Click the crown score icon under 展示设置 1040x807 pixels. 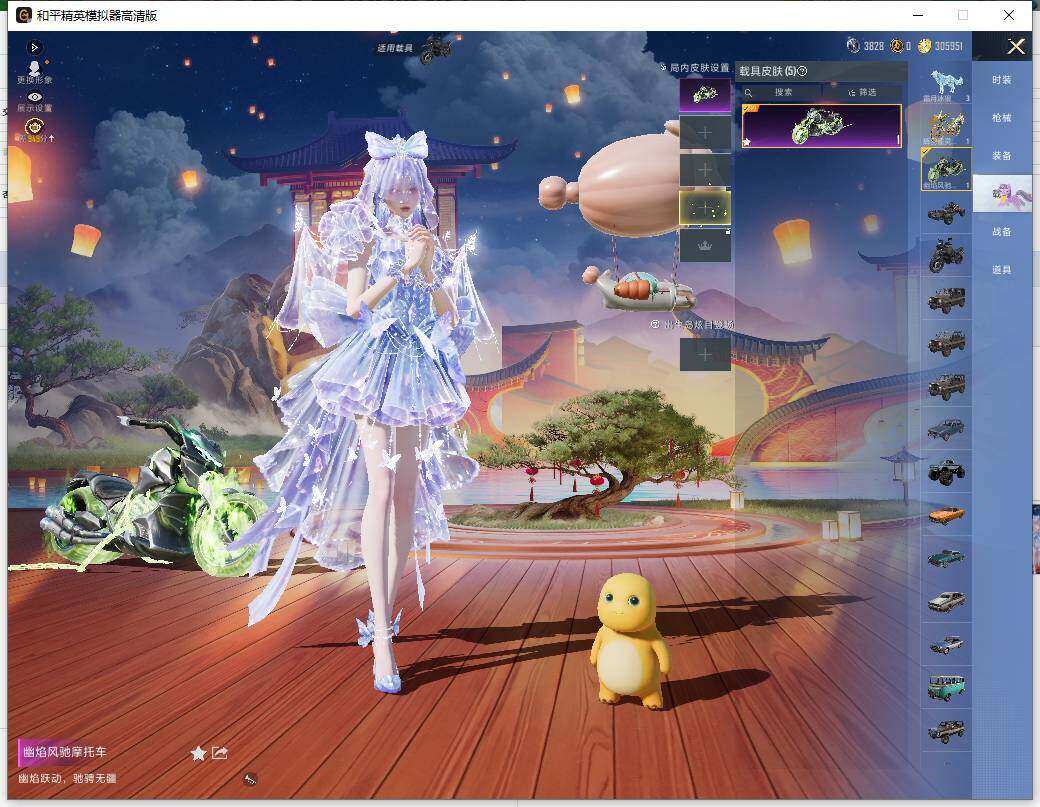[34, 127]
